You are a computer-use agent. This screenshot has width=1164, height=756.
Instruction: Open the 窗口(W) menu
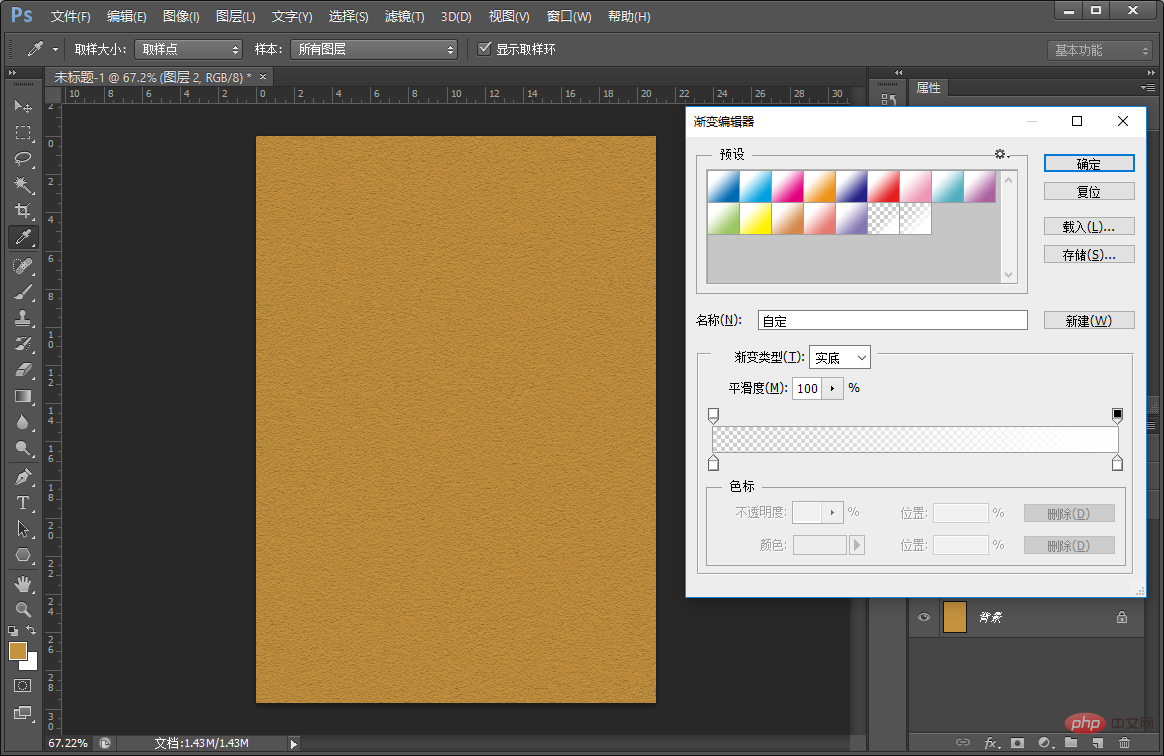(569, 16)
